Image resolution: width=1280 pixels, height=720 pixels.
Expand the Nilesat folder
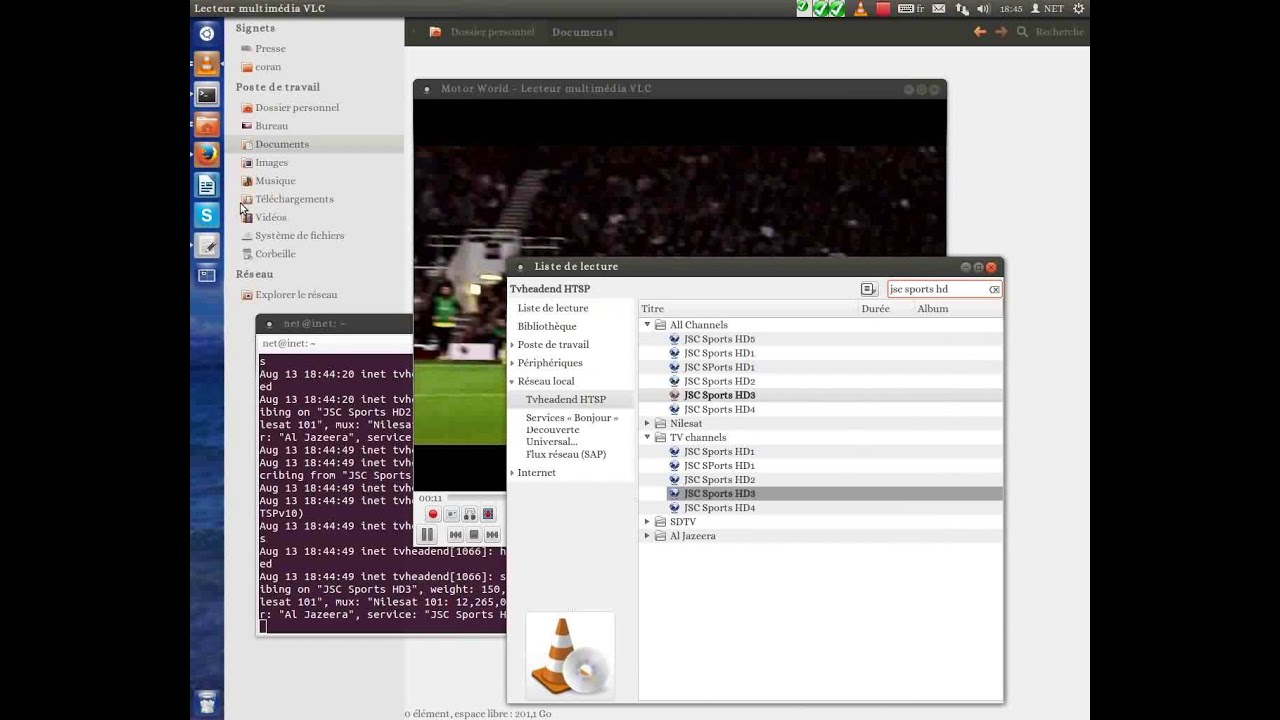(647, 423)
